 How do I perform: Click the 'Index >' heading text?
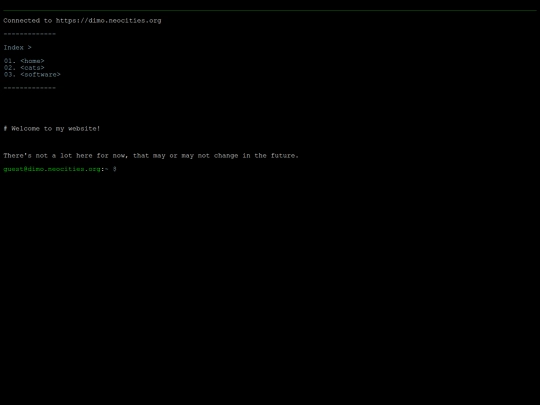tap(18, 48)
